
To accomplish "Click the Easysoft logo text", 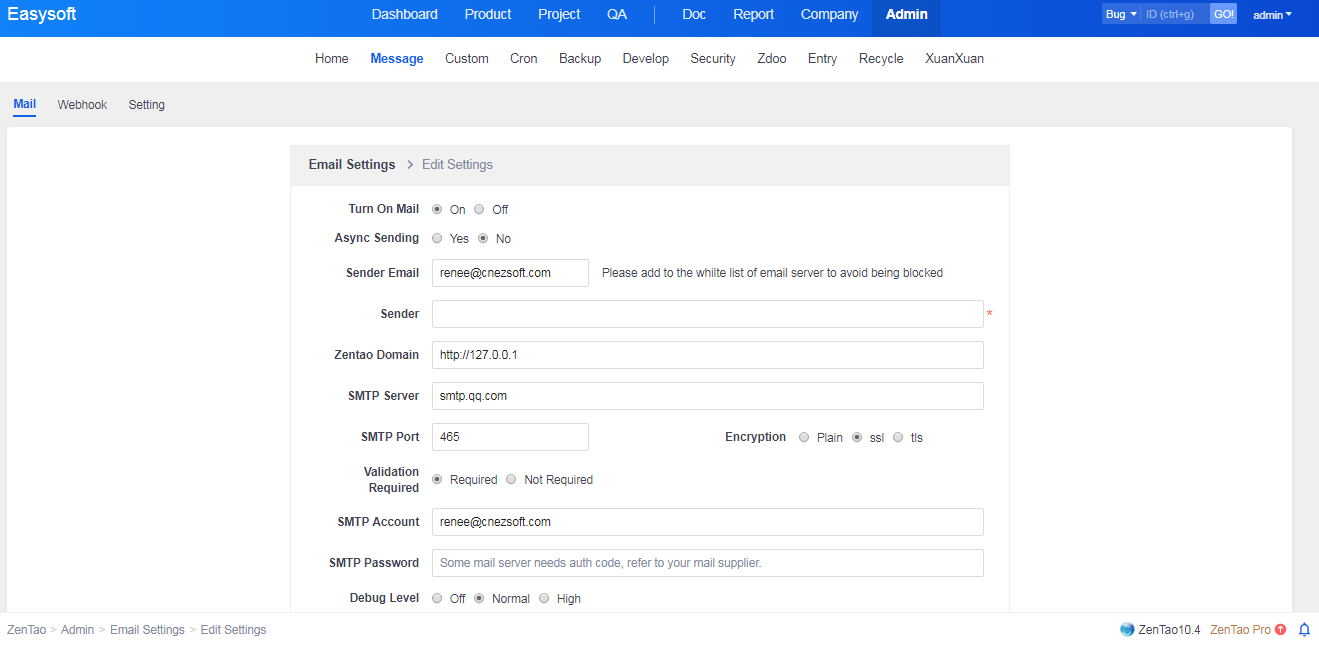I will (x=42, y=15).
